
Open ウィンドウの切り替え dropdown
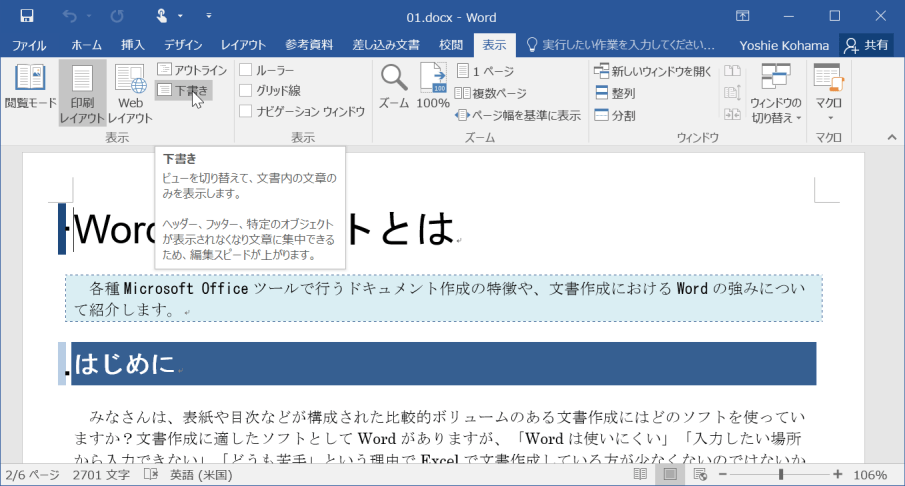(776, 94)
